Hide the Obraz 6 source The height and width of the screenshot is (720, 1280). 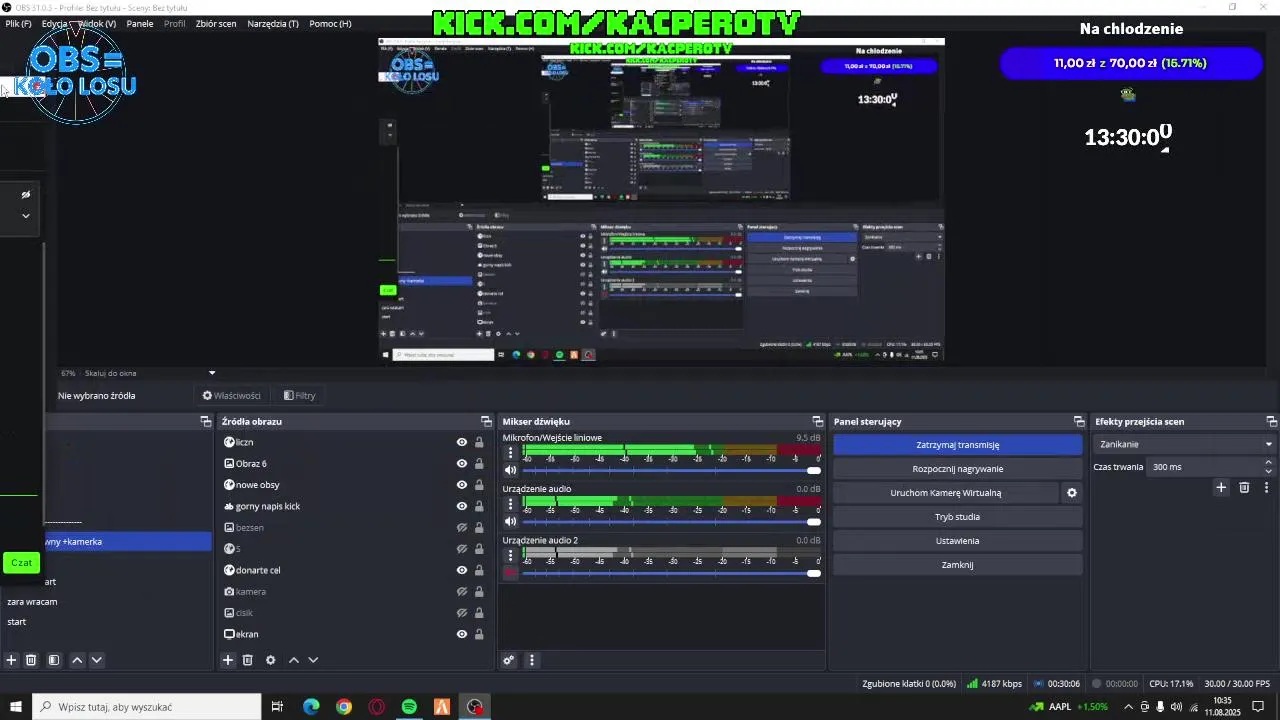tap(462, 464)
